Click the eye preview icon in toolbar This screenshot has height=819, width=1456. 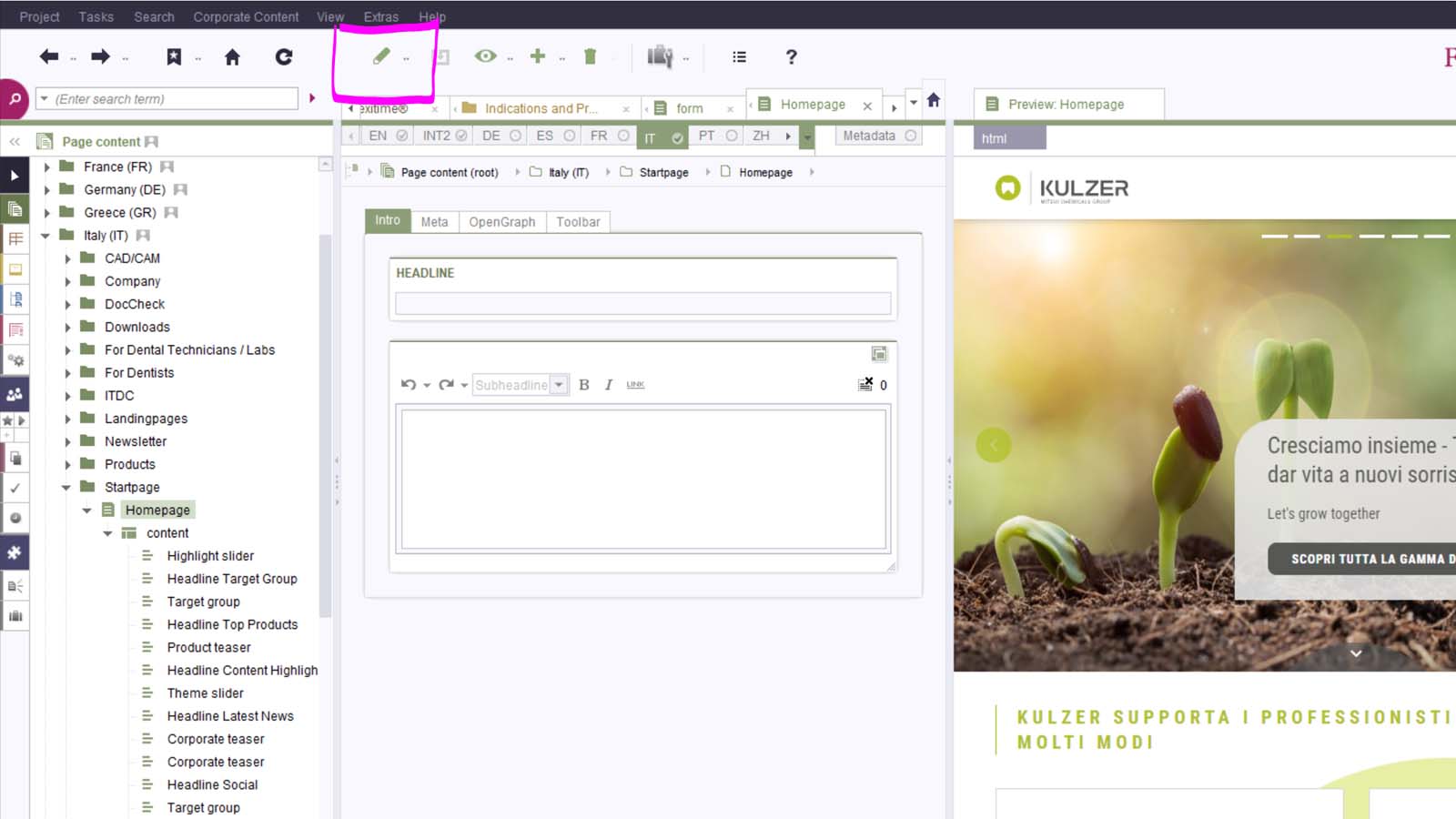pos(485,56)
